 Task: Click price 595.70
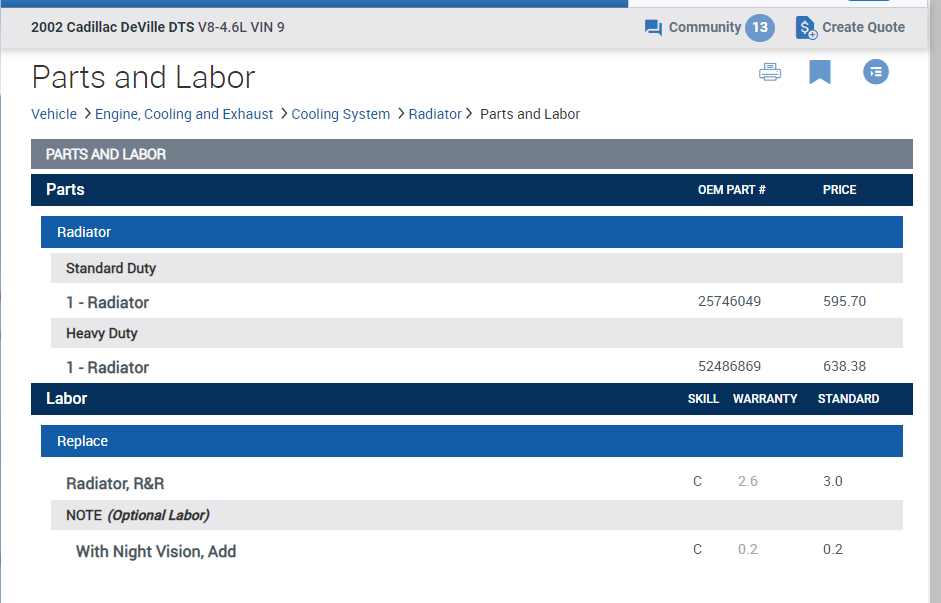pyautogui.click(x=844, y=301)
